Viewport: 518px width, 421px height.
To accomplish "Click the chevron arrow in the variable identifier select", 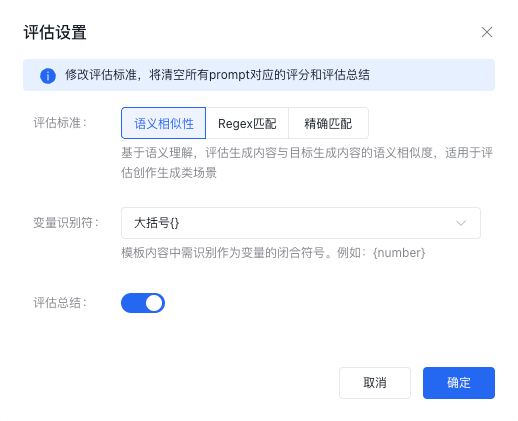I will pos(461,223).
